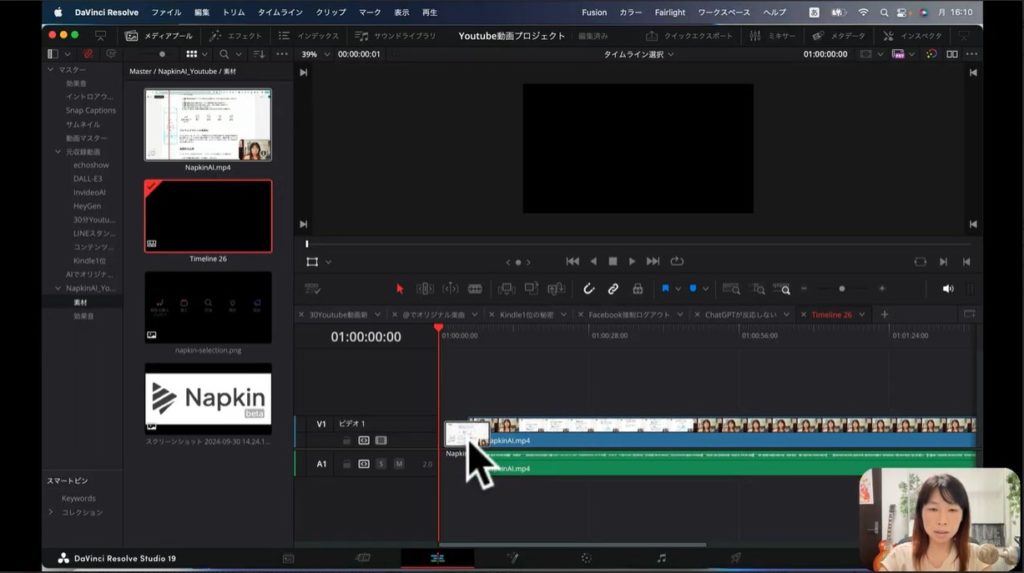
Task: Click the Position Lock padlock icon
Action: tap(637, 289)
